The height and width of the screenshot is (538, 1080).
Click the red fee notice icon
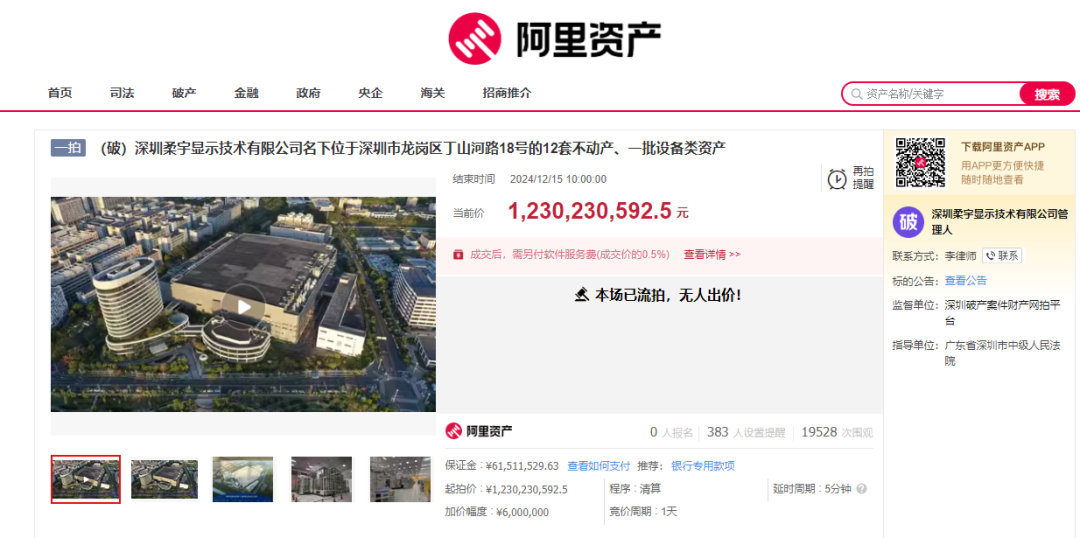pos(458,254)
